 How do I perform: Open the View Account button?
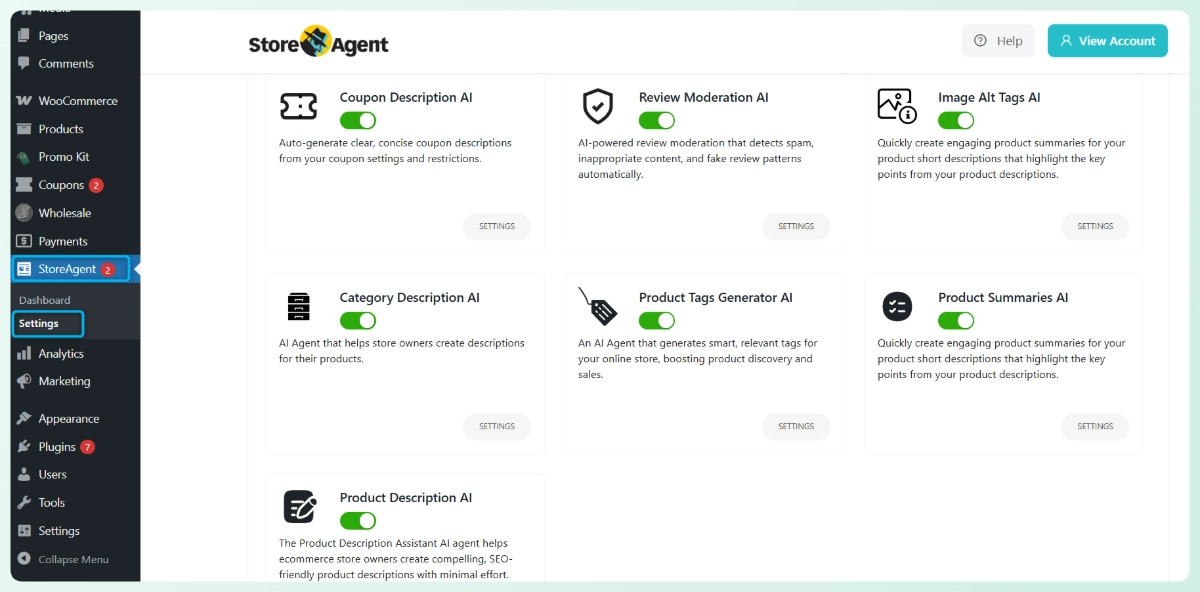click(x=1107, y=41)
